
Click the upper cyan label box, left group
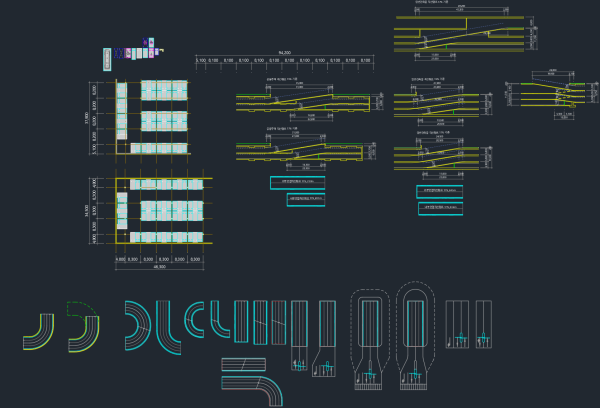(x=298, y=182)
